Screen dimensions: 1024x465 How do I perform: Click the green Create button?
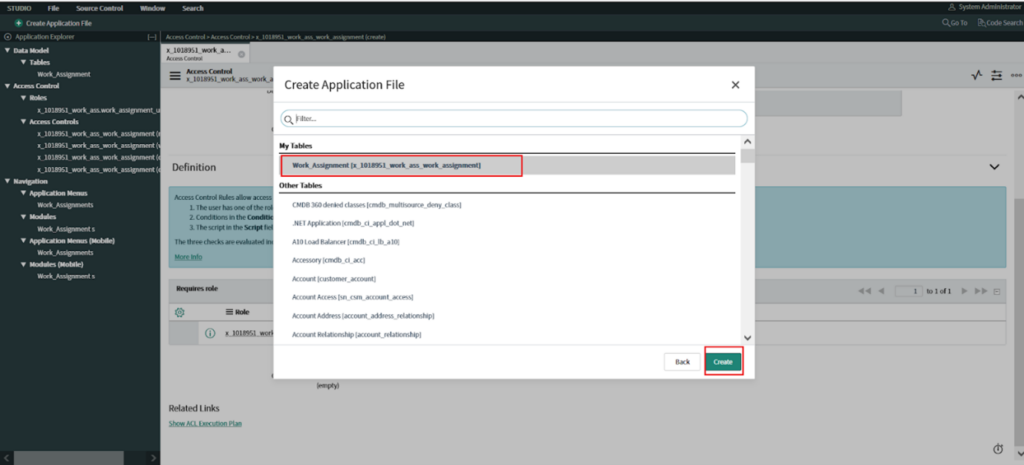tap(722, 361)
